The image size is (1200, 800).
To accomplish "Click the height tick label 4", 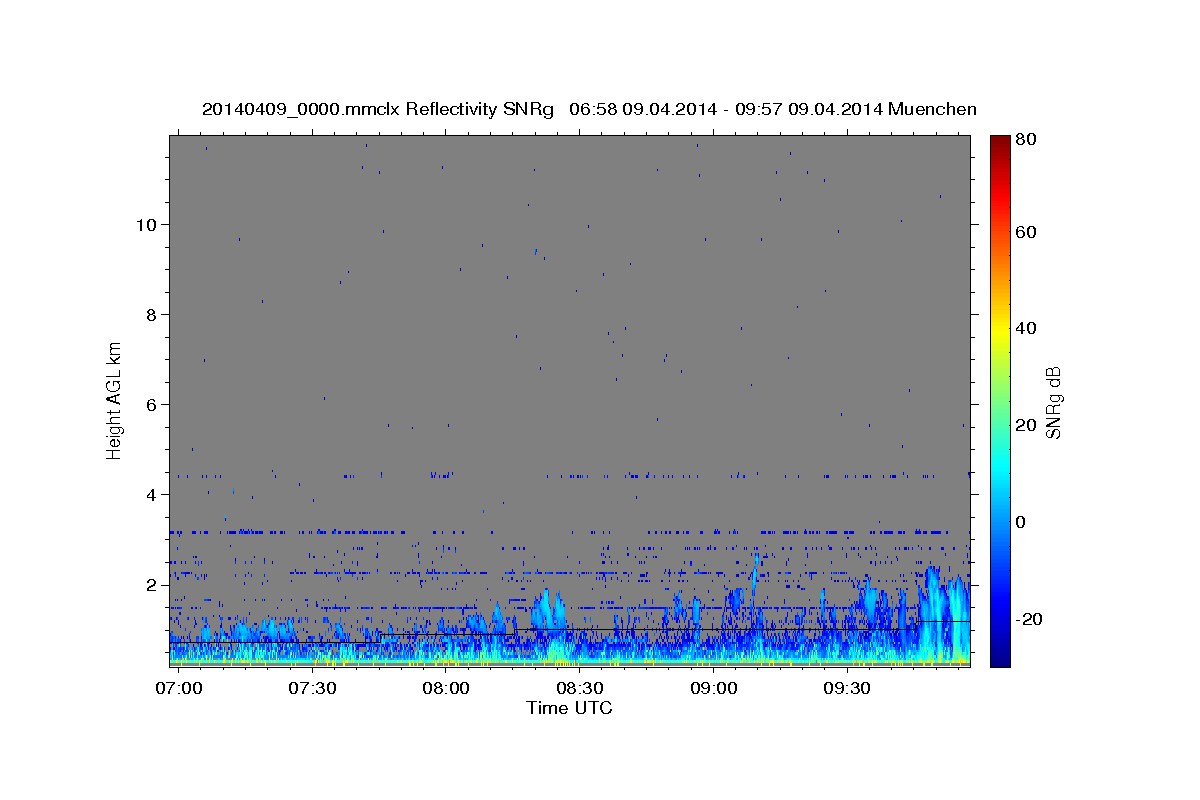I will tap(150, 494).
